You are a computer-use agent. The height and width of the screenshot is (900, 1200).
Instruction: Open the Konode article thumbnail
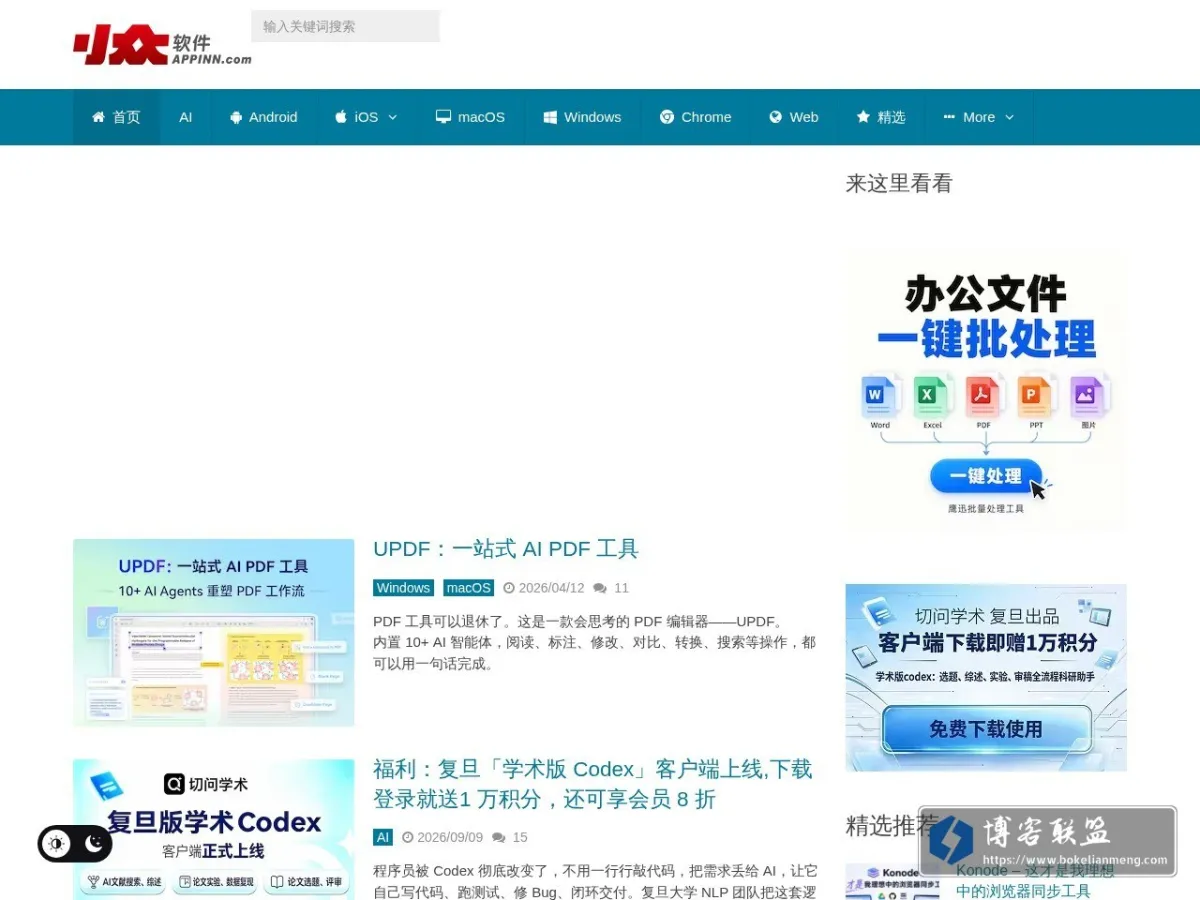pyautogui.click(x=892, y=882)
